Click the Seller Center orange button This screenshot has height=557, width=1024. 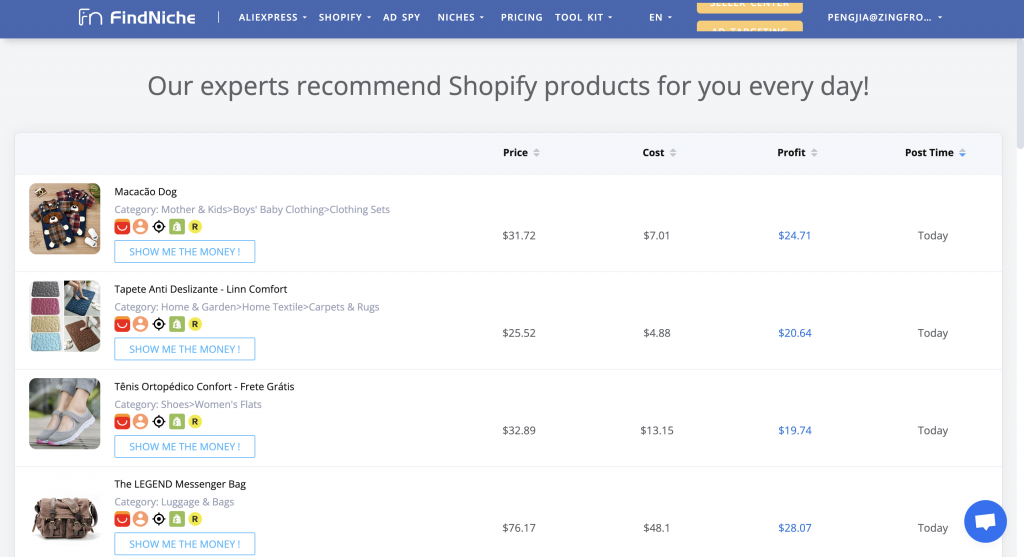750,6
